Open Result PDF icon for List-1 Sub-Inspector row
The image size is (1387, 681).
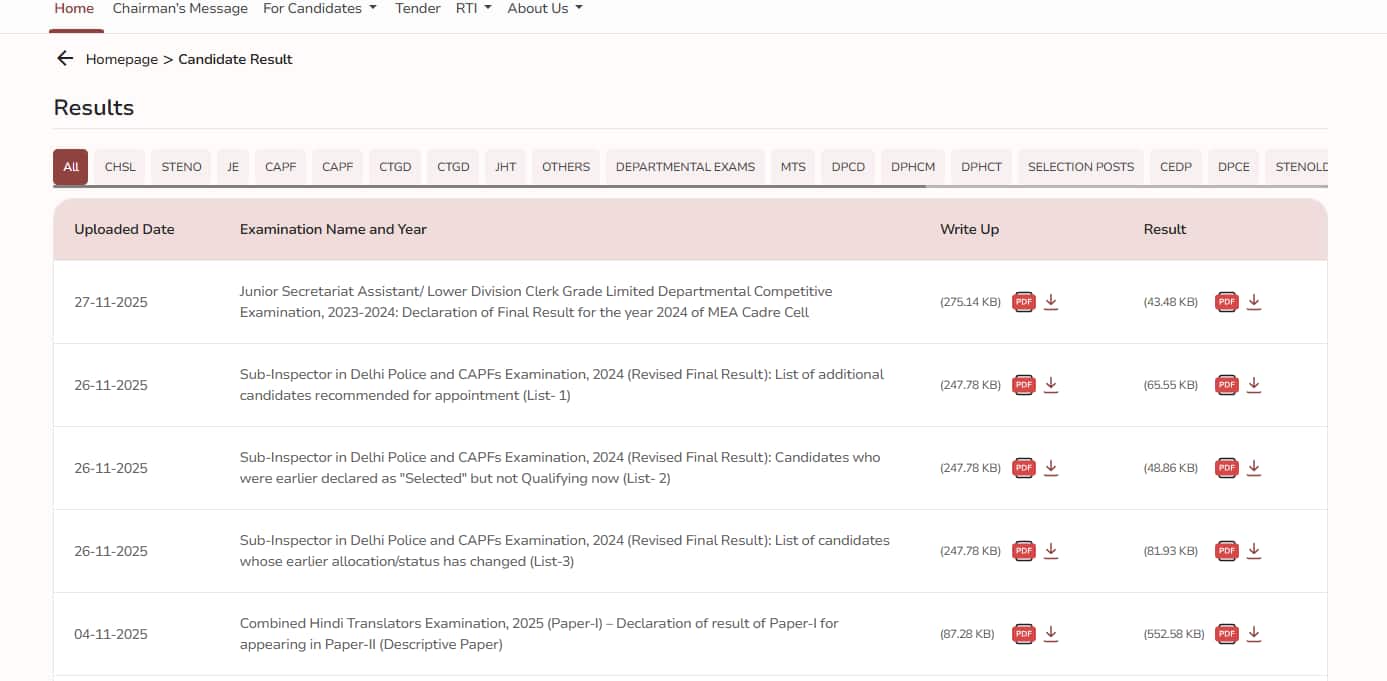(1226, 385)
